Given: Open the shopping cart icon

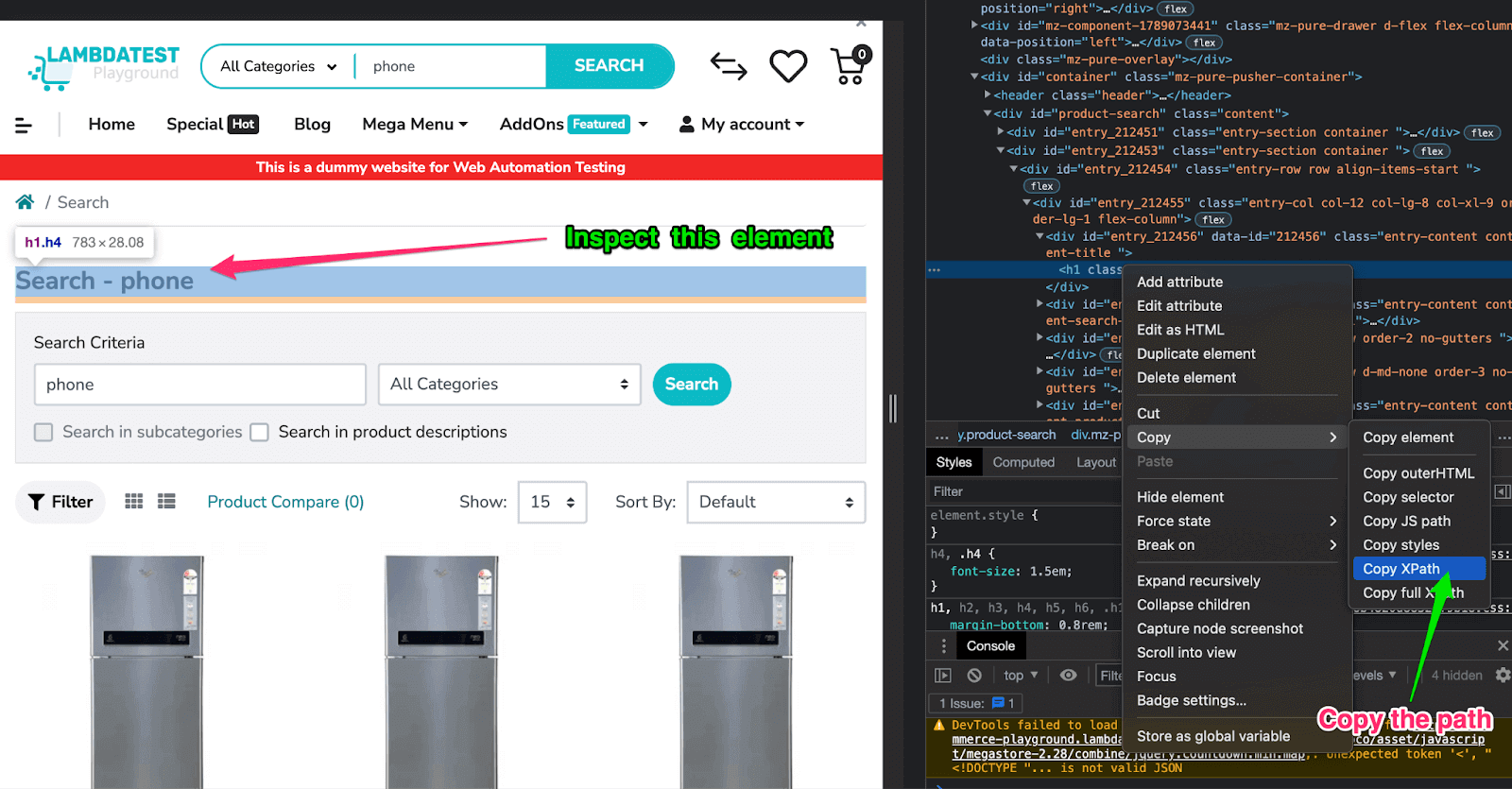Looking at the screenshot, I should (850, 65).
